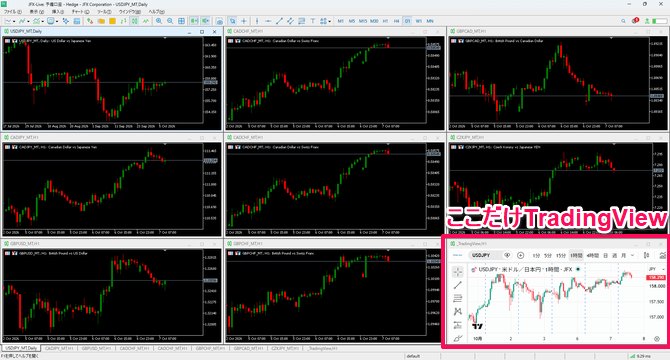Image resolution: width=670 pixels, height=360 pixels.
Task: Switch to M30 timeframe
Action: click(x=374, y=21)
